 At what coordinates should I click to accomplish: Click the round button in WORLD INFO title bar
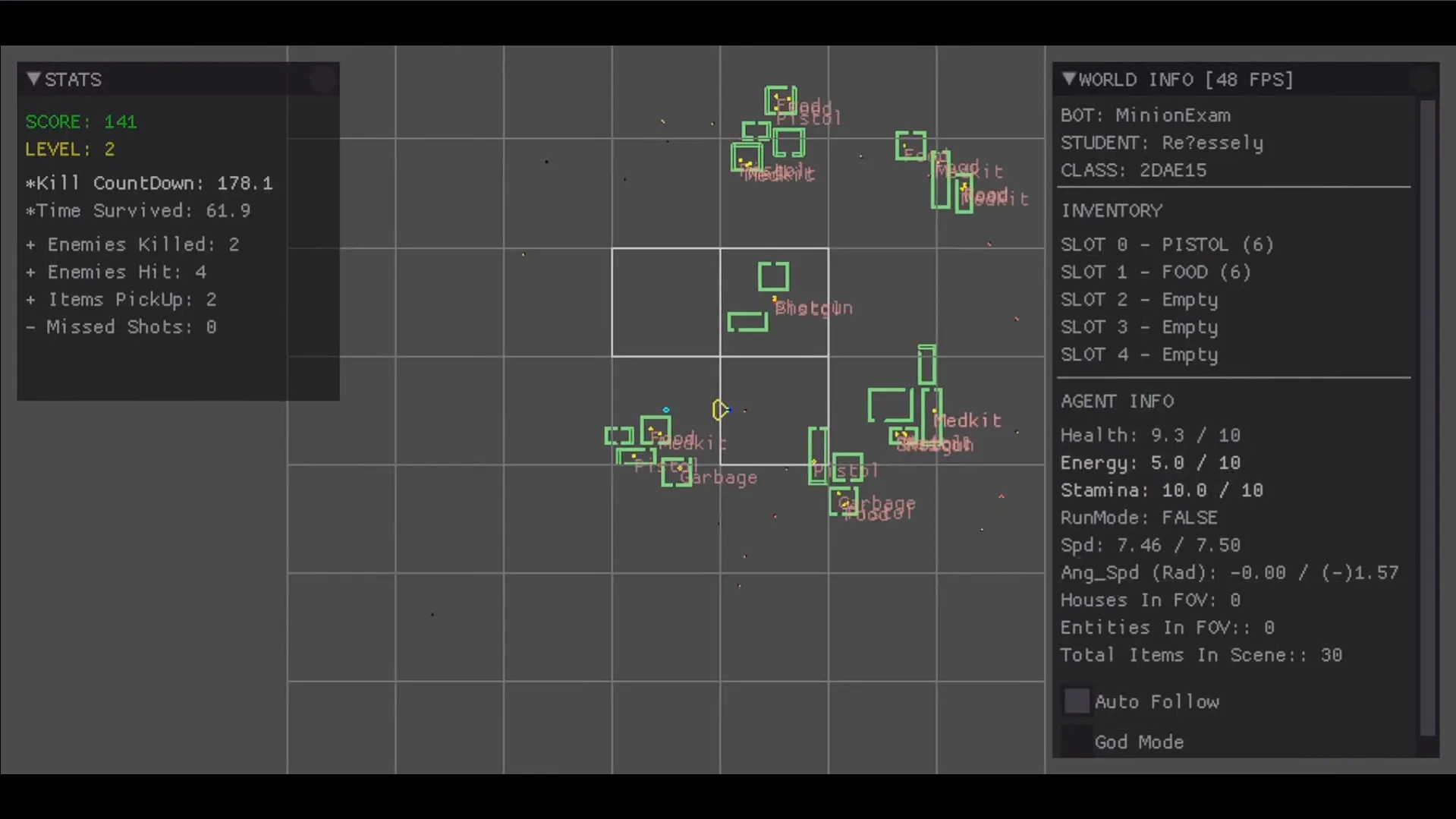1423,79
